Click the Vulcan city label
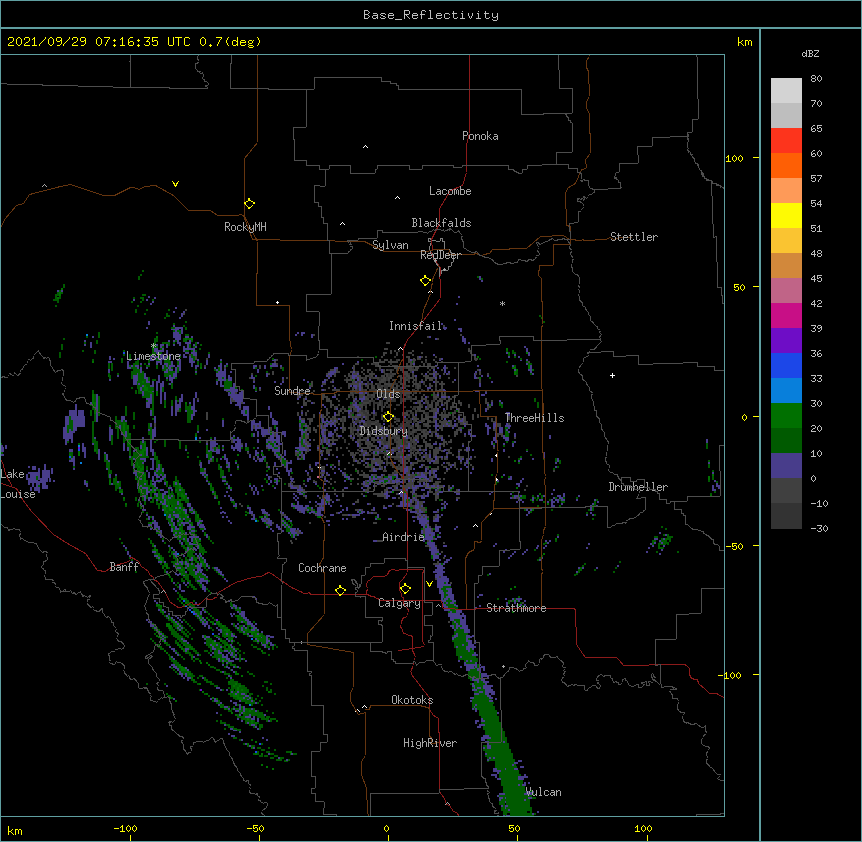Image resolution: width=862 pixels, height=842 pixels. [543, 792]
